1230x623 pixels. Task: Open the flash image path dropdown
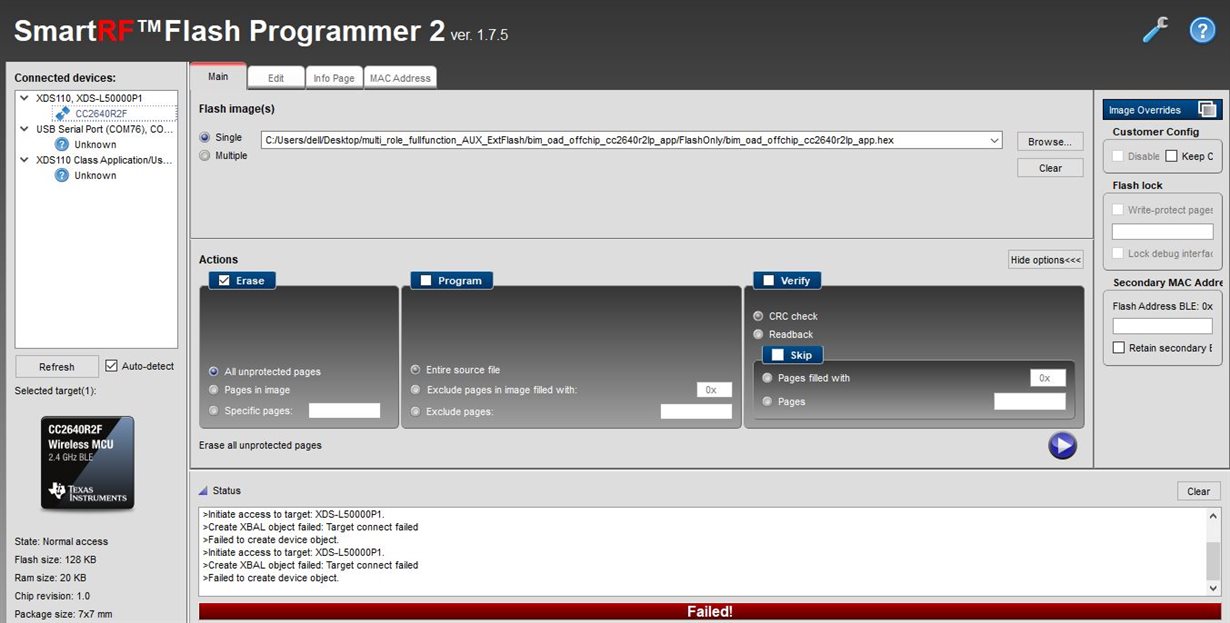click(x=993, y=140)
